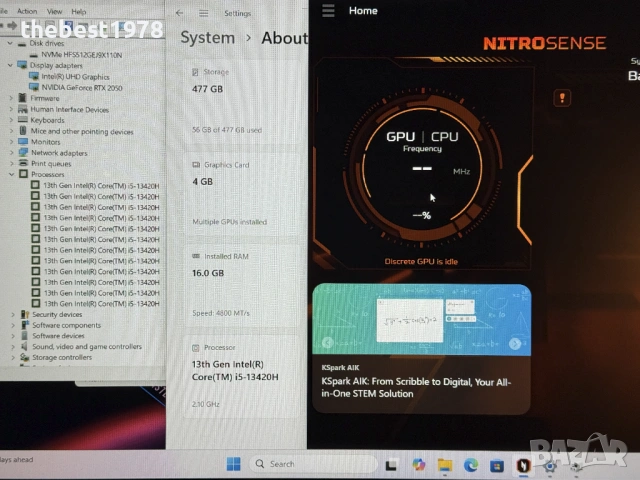Viewport: 640px width, 480px height.
Task: Open the View menu in Device Manager
Action: tap(54, 11)
